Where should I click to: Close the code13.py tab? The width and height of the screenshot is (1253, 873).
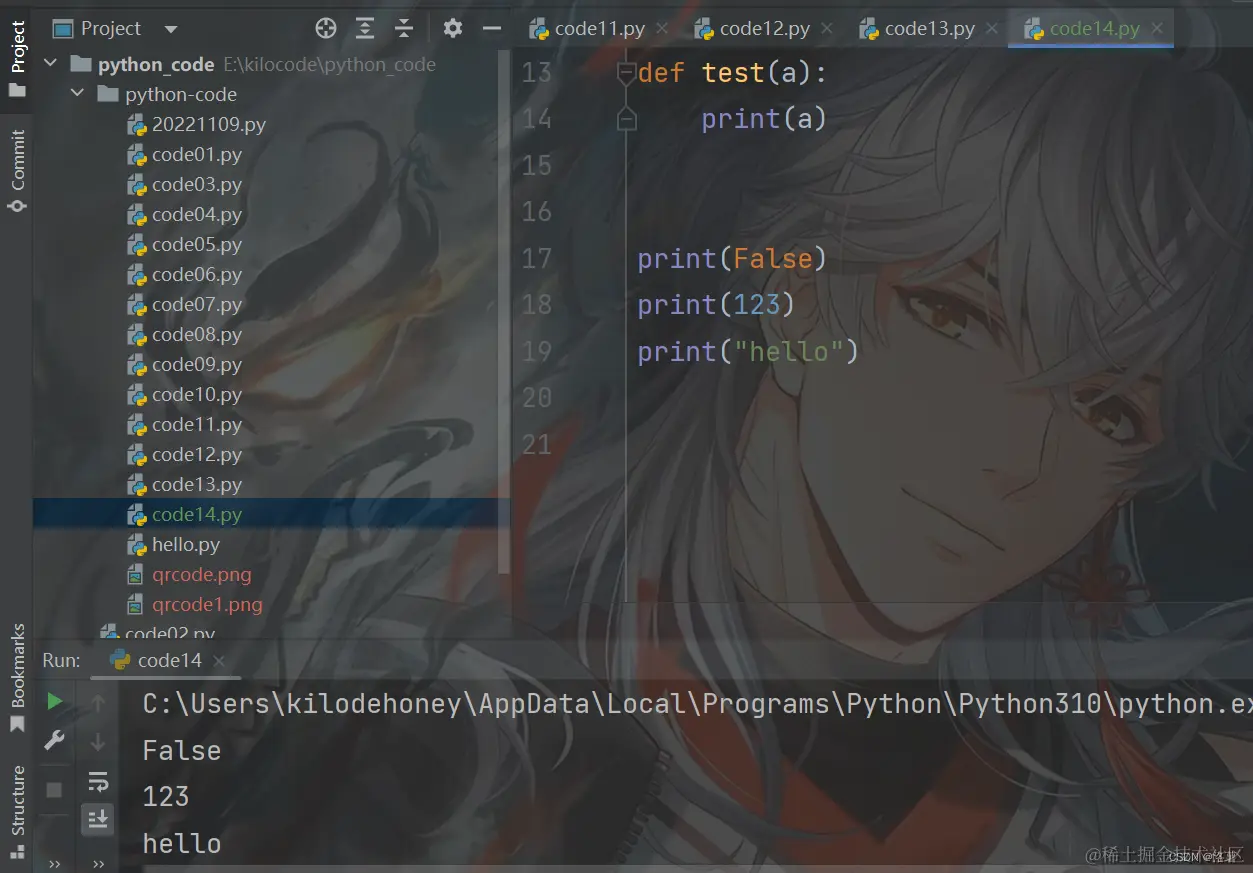(992, 29)
